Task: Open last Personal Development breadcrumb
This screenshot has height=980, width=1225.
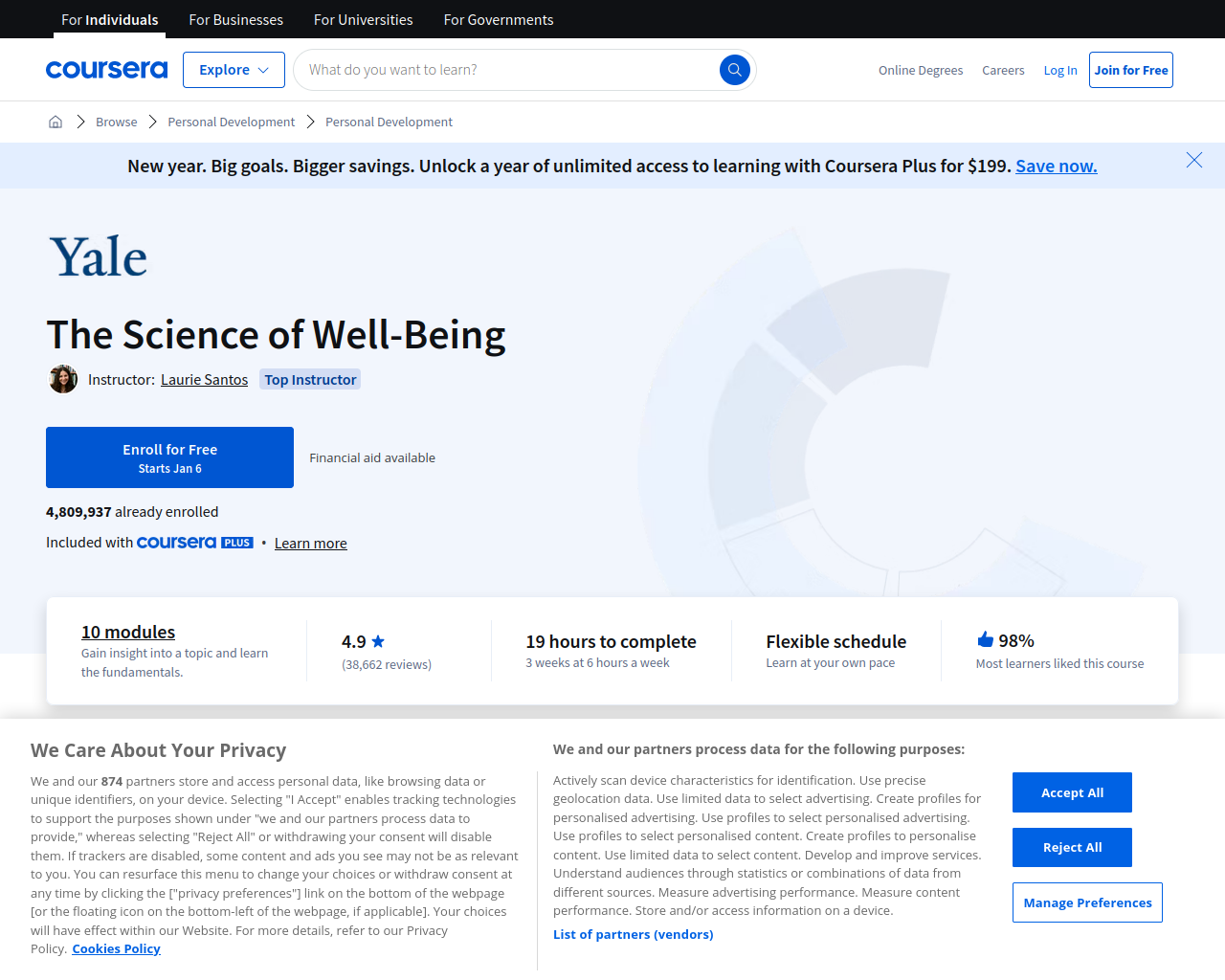Action: [x=389, y=122]
